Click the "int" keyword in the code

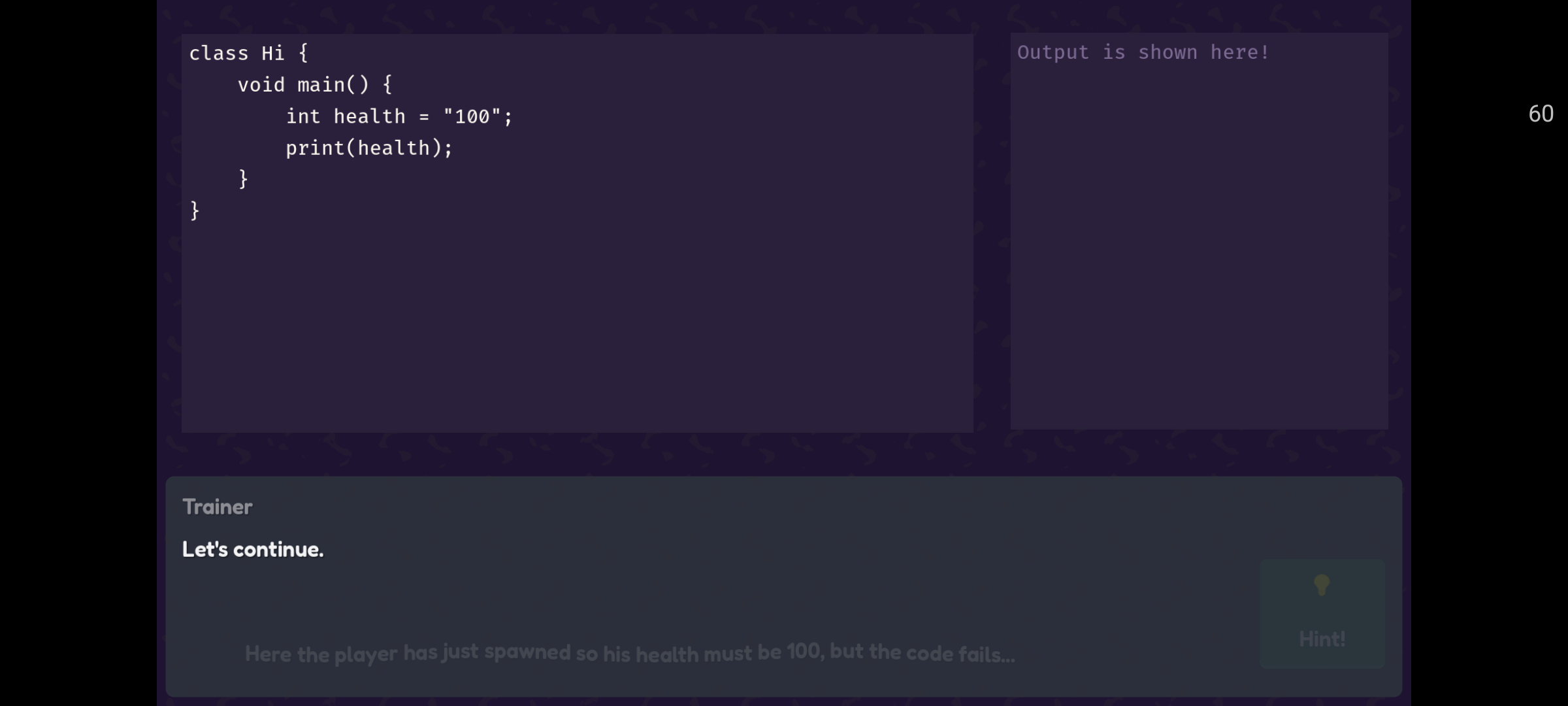(x=303, y=116)
